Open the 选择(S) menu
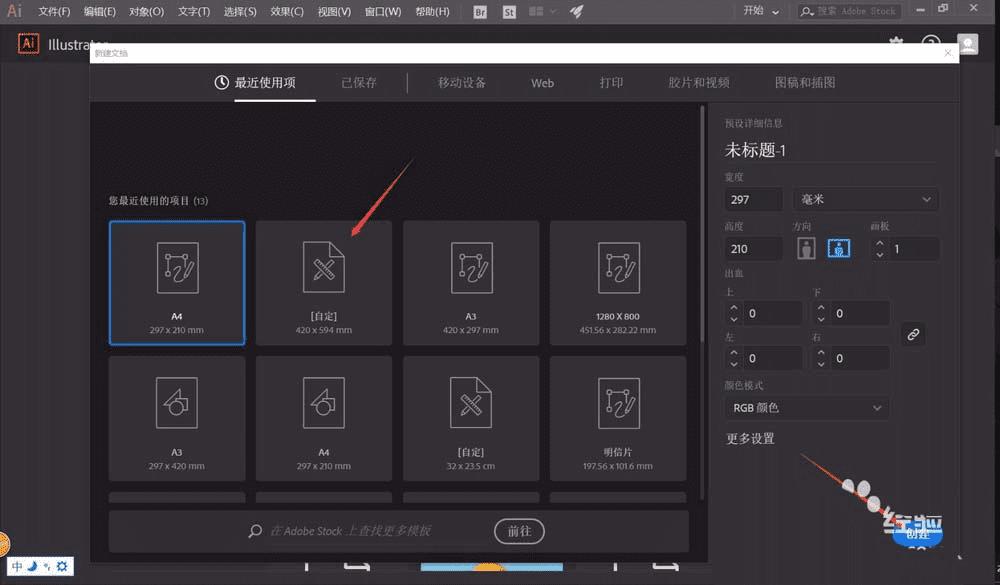This screenshot has width=1000, height=585. coord(240,11)
